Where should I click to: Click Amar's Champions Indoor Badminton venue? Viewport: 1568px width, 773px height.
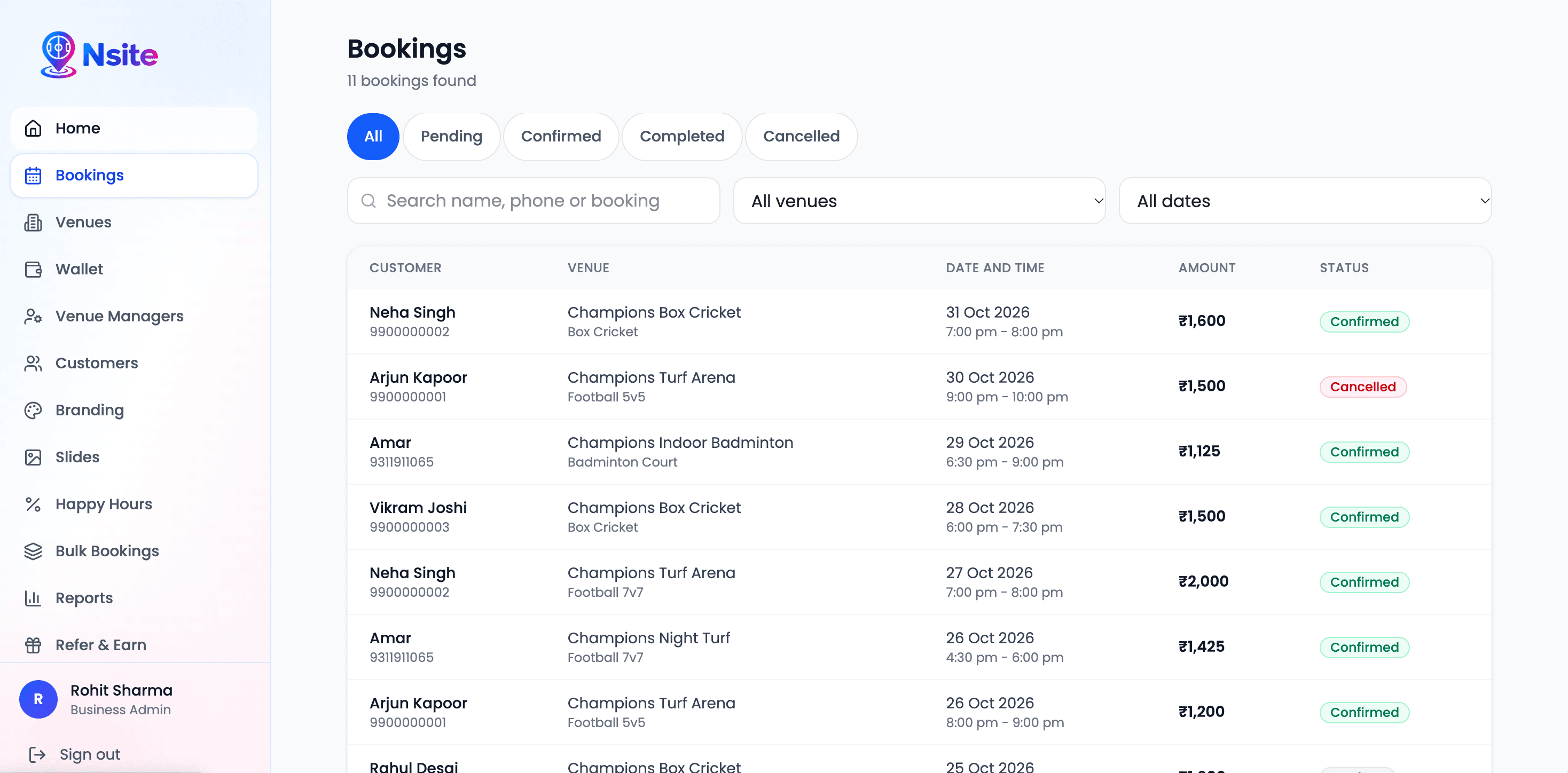coord(680,443)
